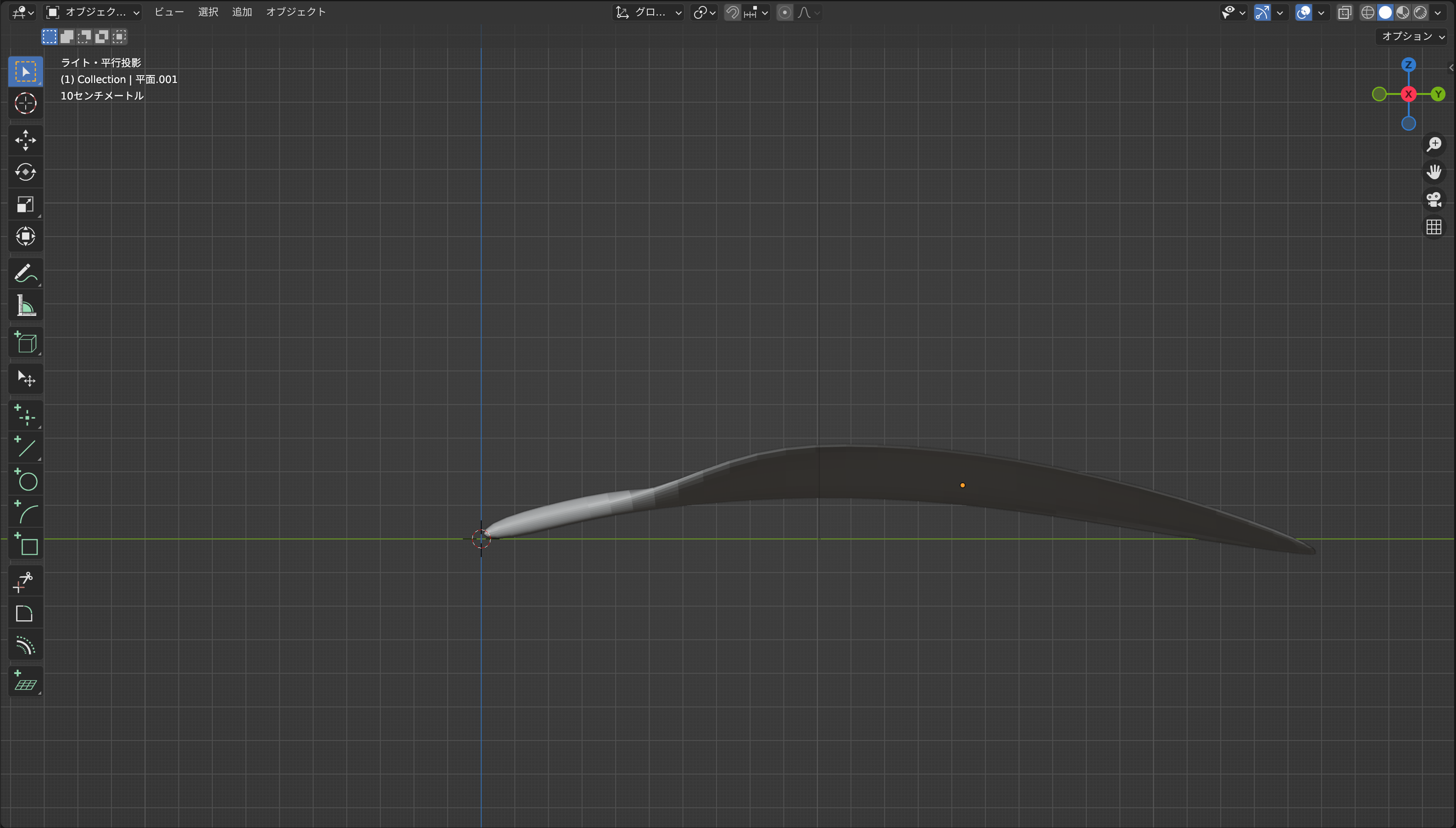
Task: Toggle proportional editing
Action: pos(784,12)
